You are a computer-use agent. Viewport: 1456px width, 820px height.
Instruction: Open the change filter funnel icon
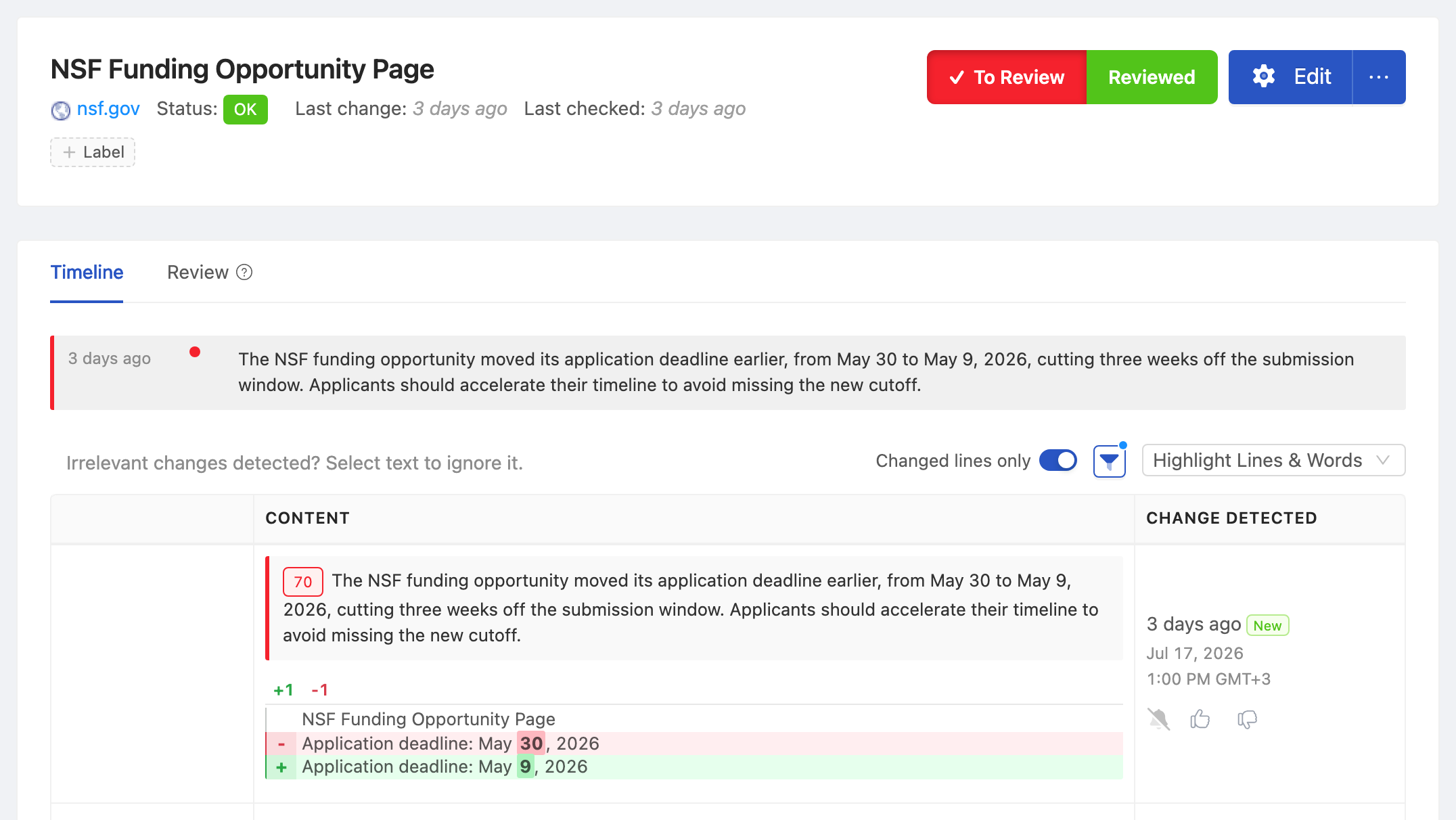(x=1110, y=461)
